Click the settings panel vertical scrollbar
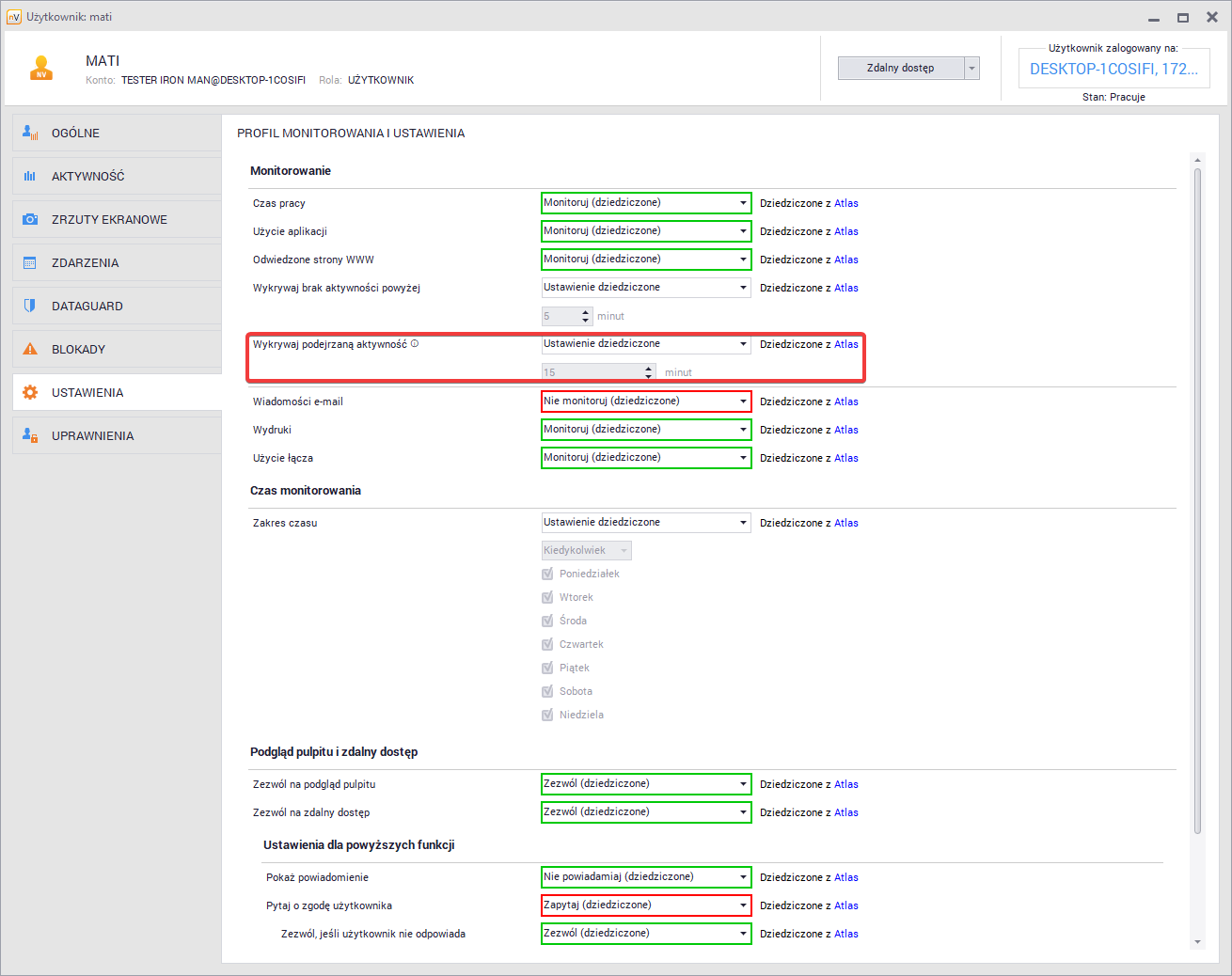The width and height of the screenshot is (1232, 976). [1197, 498]
